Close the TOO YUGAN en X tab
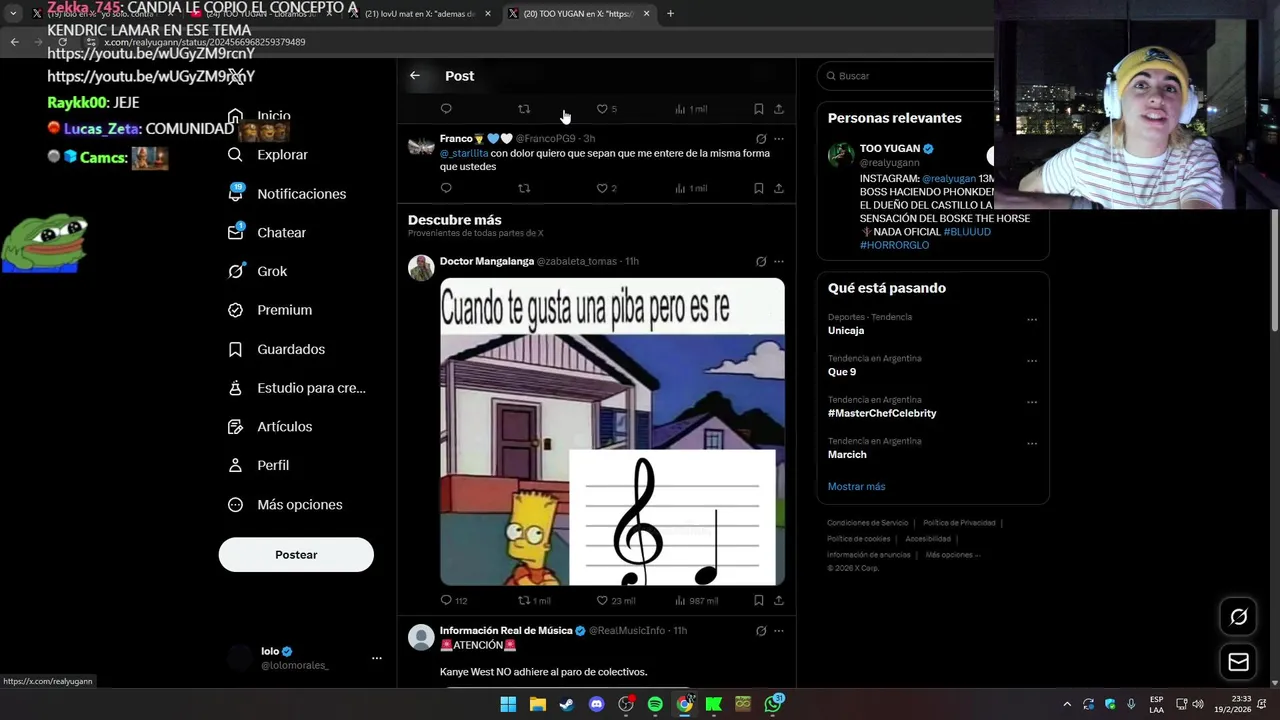The height and width of the screenshot is (720, 1280). tap(647, 14)
